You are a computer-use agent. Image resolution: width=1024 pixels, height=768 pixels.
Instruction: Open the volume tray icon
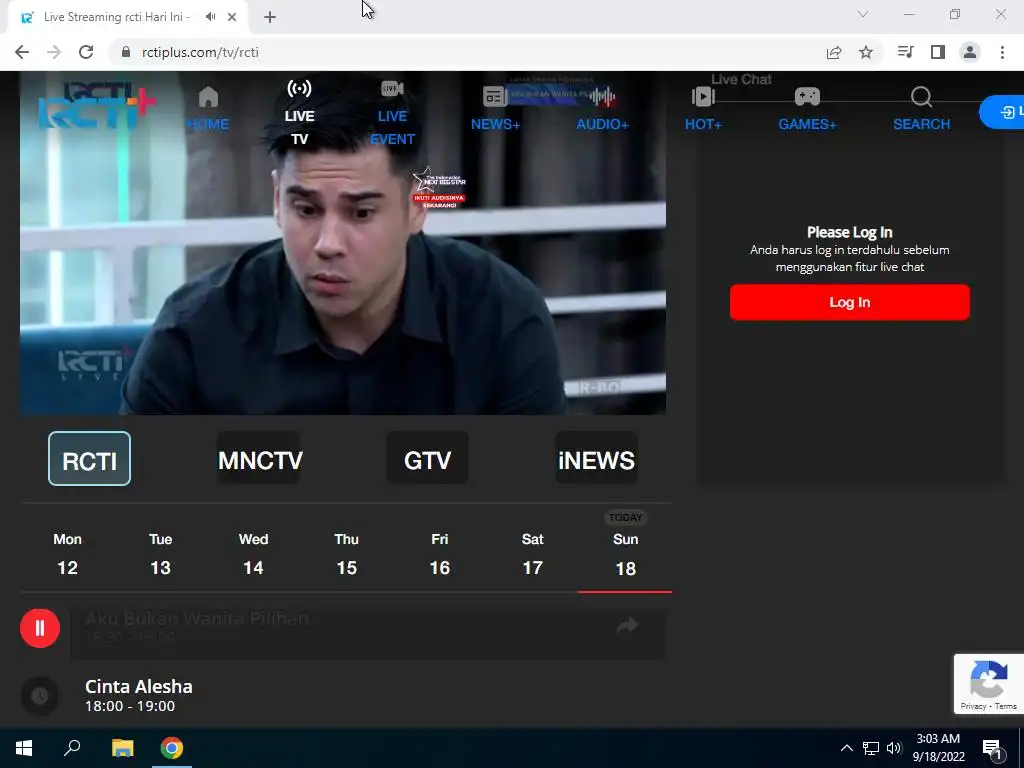(x=894, y=748)
